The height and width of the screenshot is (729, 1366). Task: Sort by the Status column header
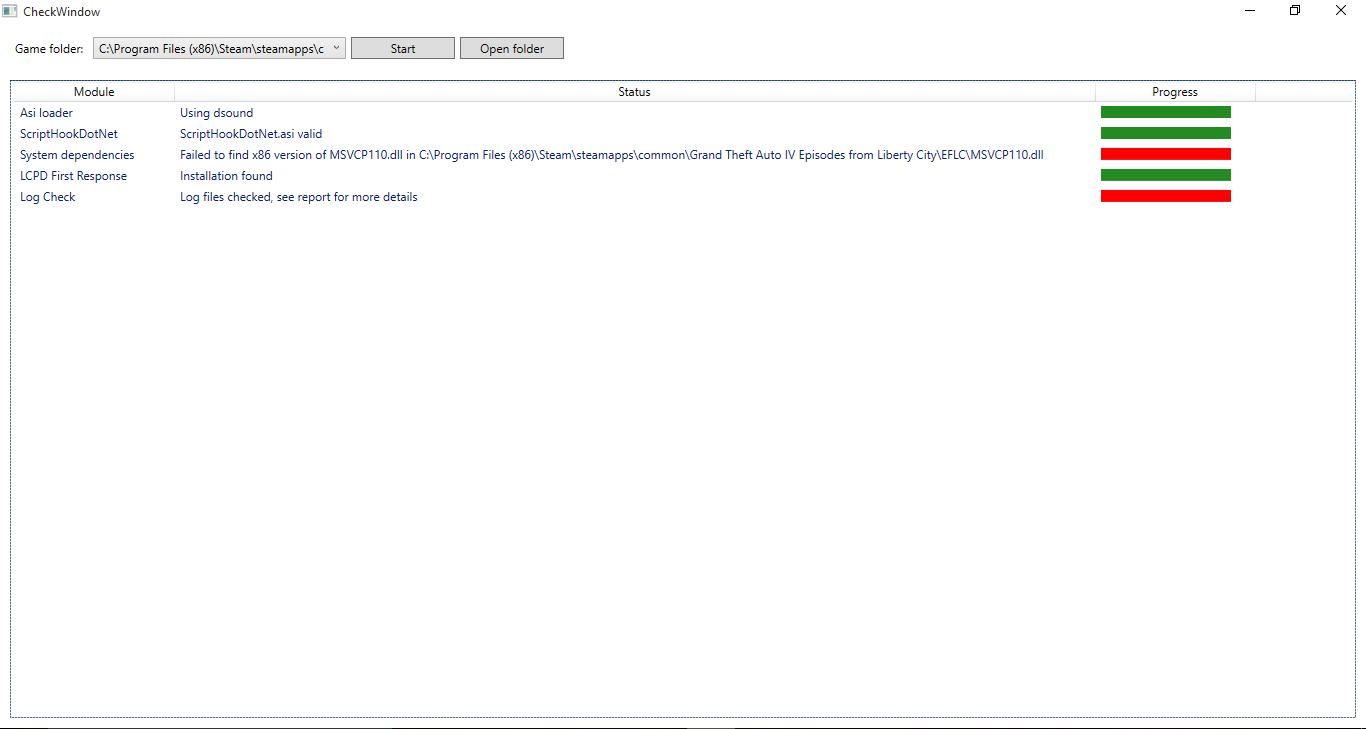[x=635, y=92]
